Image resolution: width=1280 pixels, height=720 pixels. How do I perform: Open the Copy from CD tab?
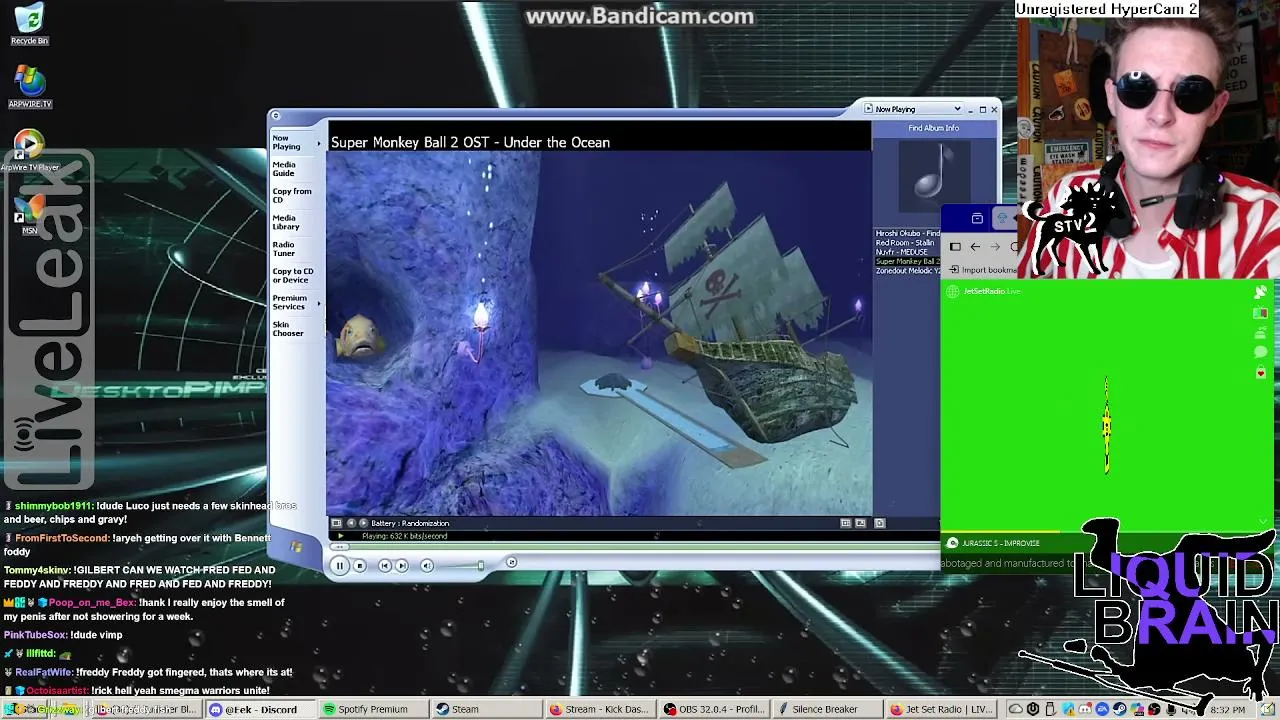click(x=292, y=195)
